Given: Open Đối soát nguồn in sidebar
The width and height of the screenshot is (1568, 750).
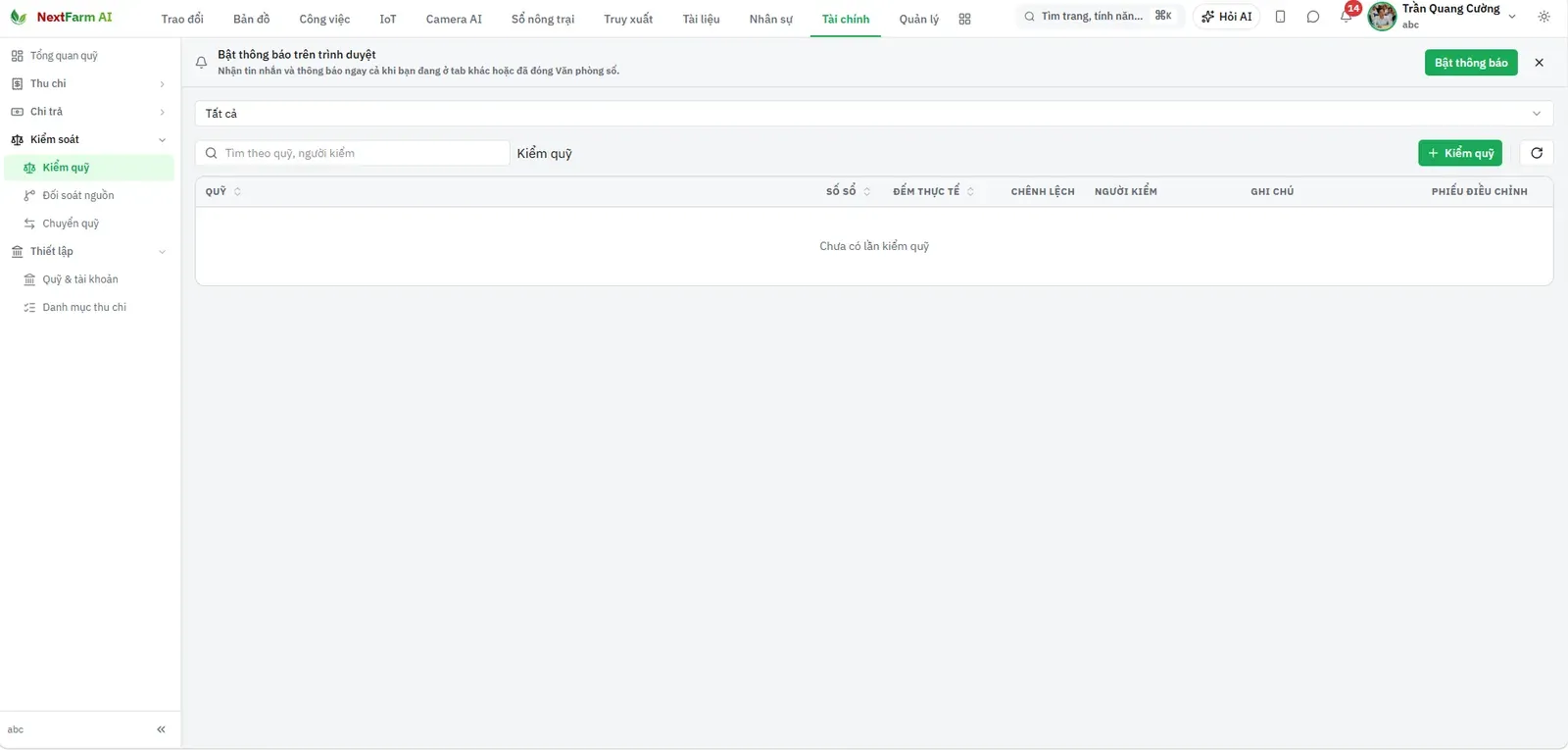Looking at the screenshot, I should (x=78, y=195).
